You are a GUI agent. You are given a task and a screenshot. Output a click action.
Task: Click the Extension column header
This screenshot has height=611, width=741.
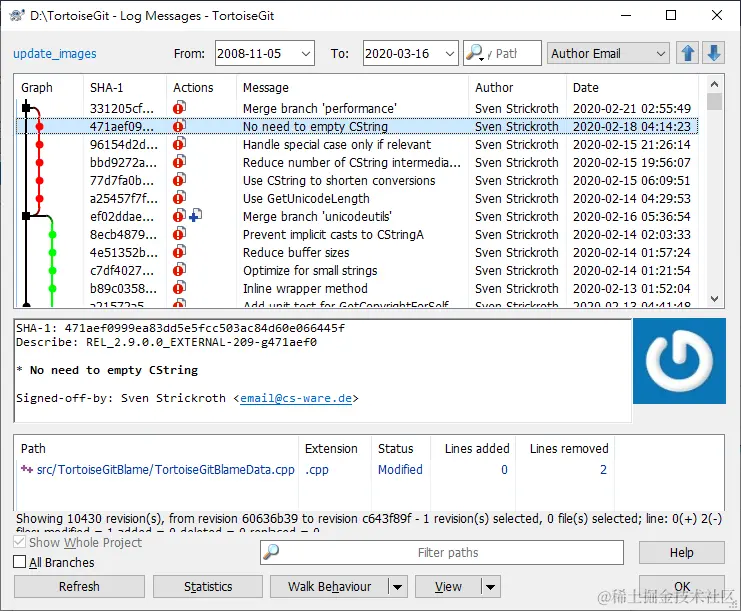point(335,448)
